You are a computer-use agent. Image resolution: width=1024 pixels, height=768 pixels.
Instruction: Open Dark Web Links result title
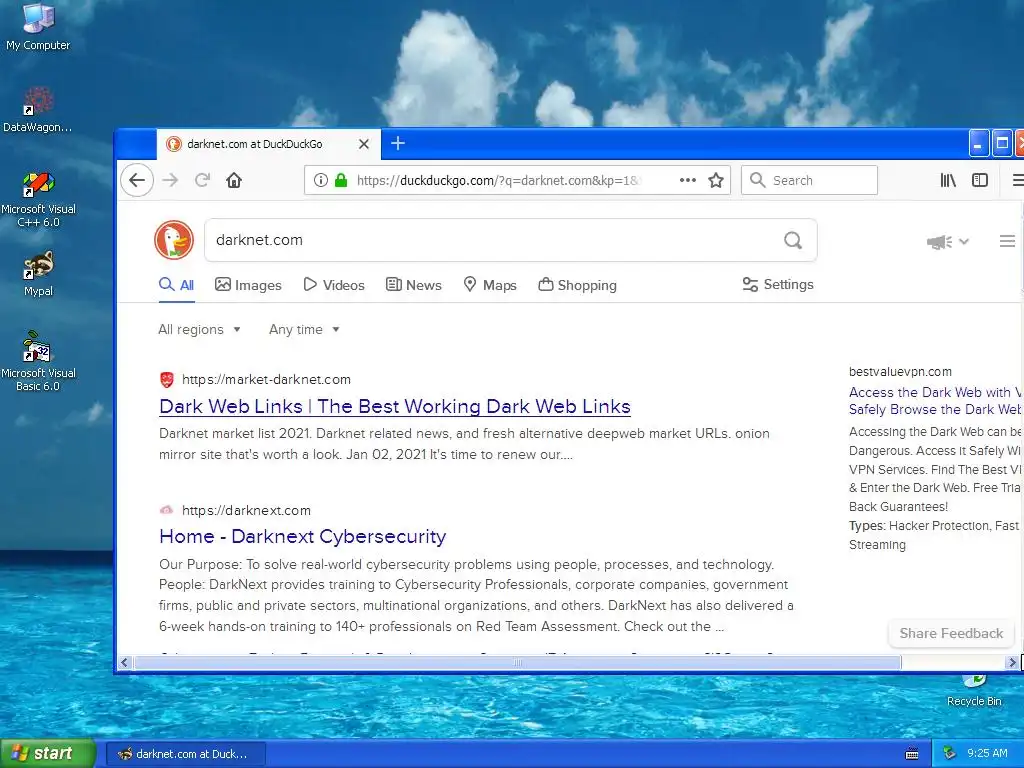coord(394,406)
